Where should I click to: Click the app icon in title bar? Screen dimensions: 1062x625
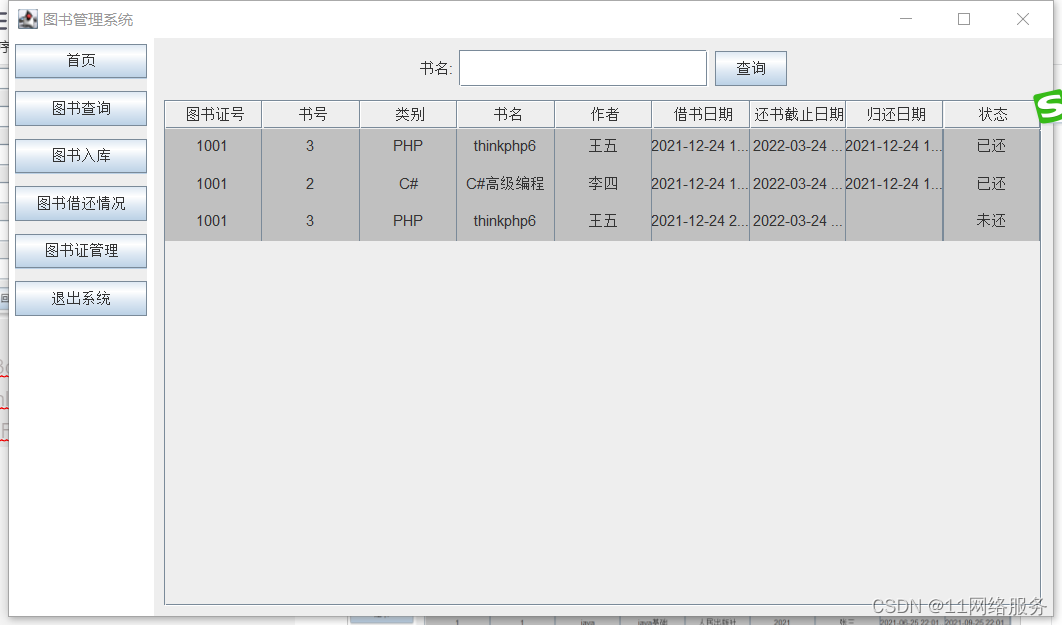click(28, 19)
